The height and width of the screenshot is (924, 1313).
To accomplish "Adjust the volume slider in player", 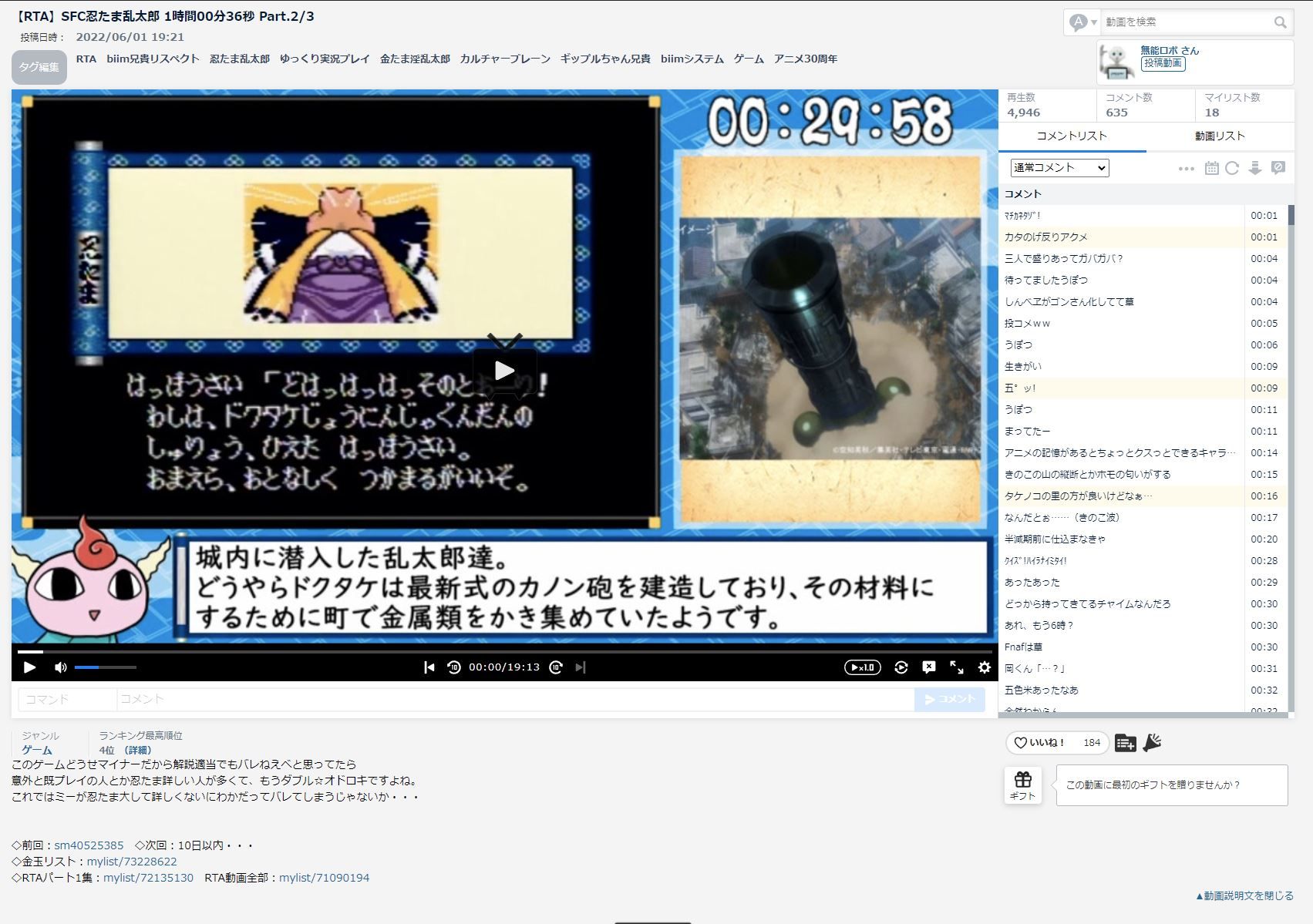I will [x=106, y=667].
